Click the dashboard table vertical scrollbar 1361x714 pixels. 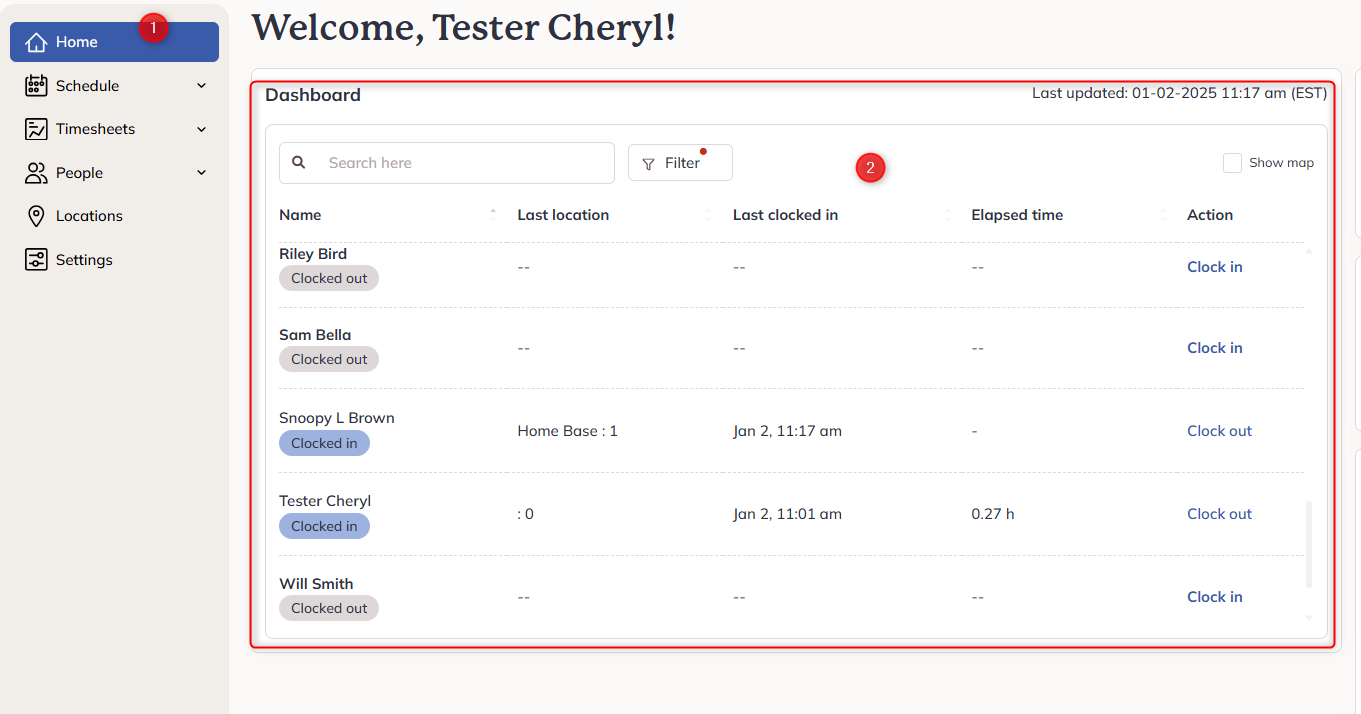(1309, 544)
